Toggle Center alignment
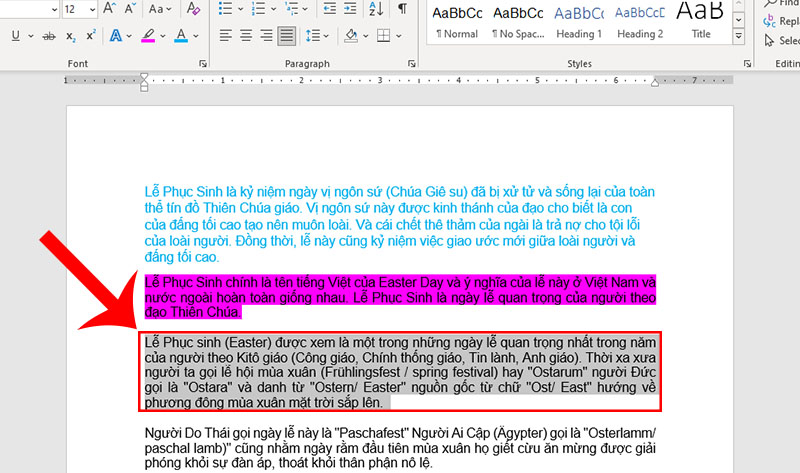The image size is (800, 473). pyautogui.click(x=244, y=36)
